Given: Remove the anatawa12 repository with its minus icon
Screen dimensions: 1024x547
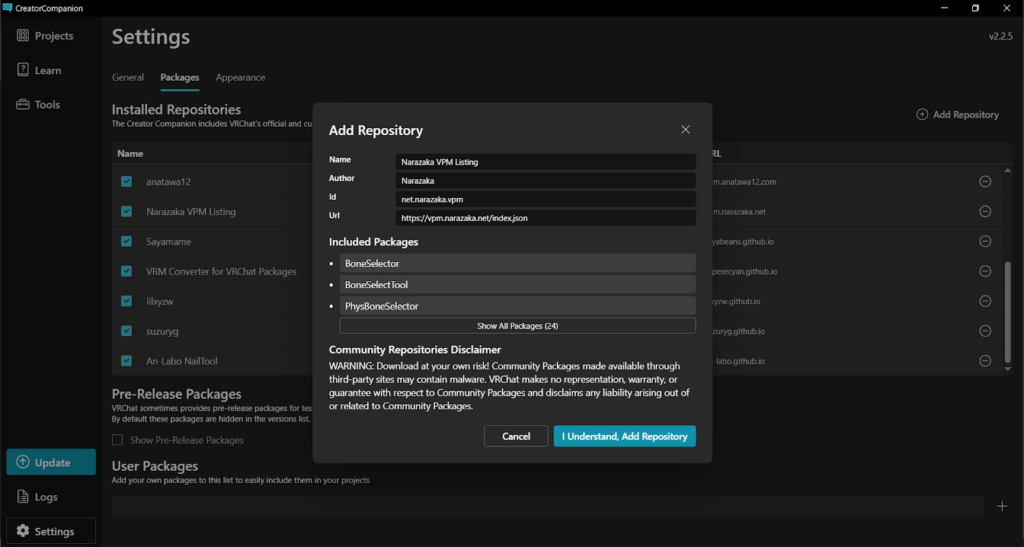Looking at the screenshot, I should point(985,181).
